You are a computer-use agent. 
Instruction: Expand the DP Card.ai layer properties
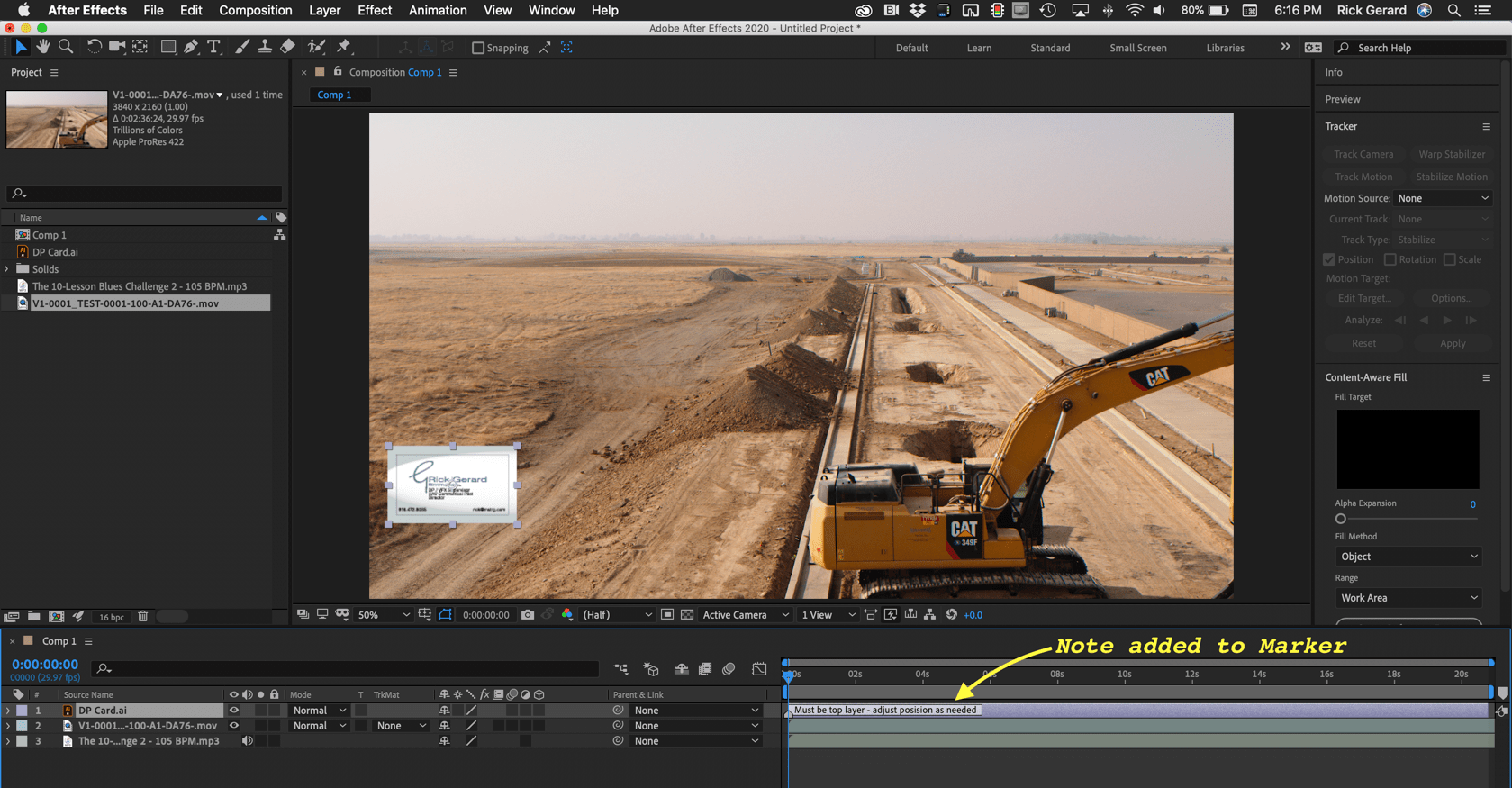pos(8,711)
